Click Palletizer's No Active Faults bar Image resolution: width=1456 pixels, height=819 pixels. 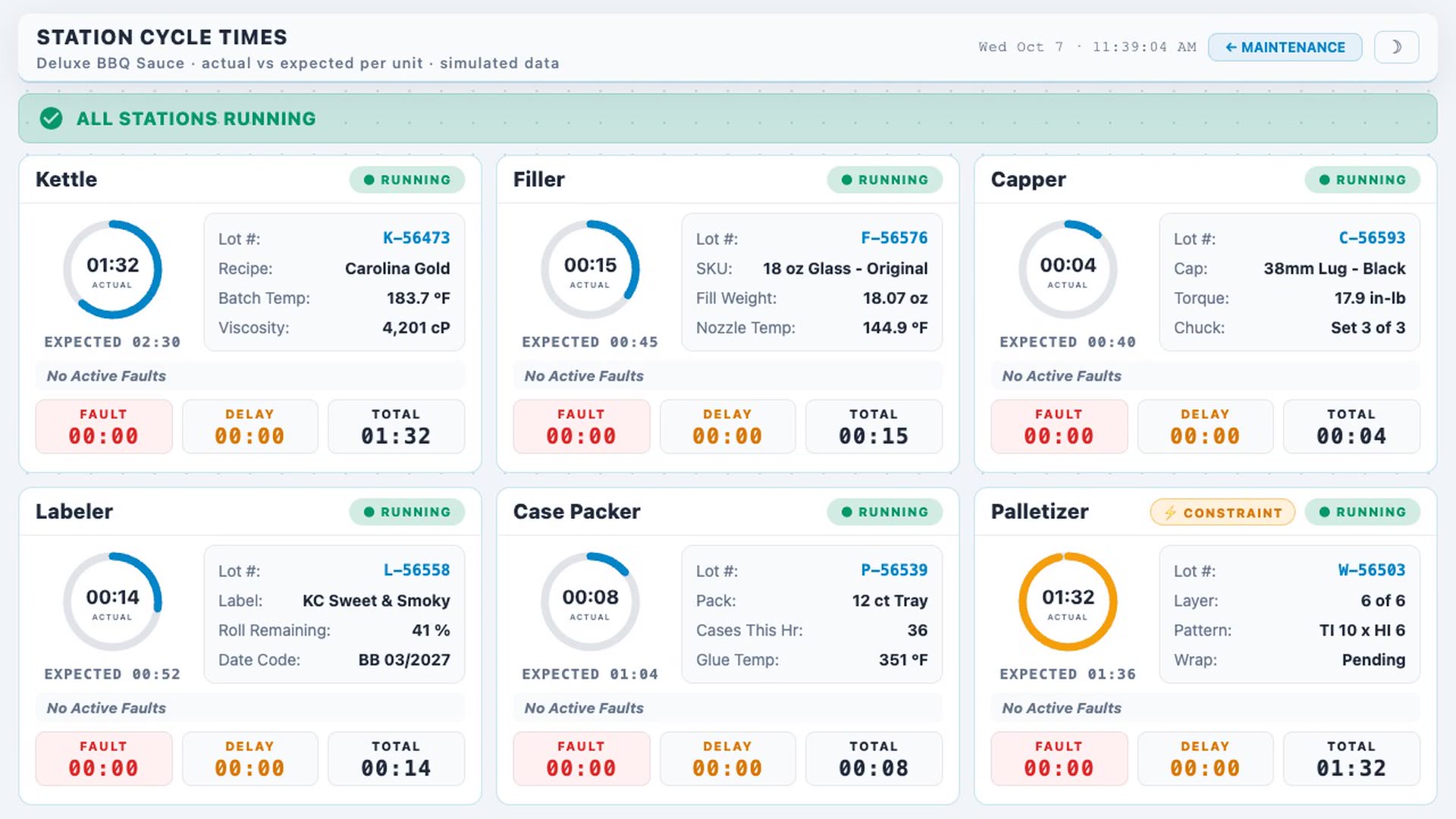pyautogui.click(x=1206, y=708)
